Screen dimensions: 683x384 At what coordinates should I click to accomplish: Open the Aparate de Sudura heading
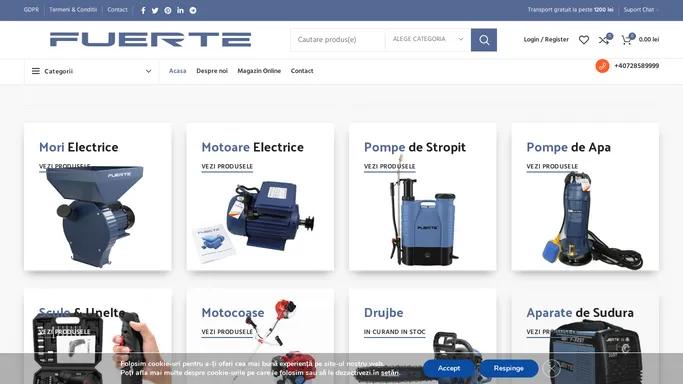coord(580,313)
